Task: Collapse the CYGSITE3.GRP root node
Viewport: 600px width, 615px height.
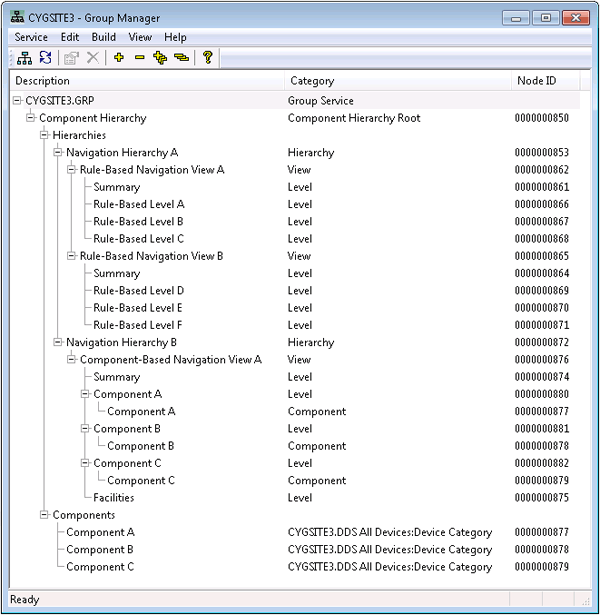Action: coord(17,100)
